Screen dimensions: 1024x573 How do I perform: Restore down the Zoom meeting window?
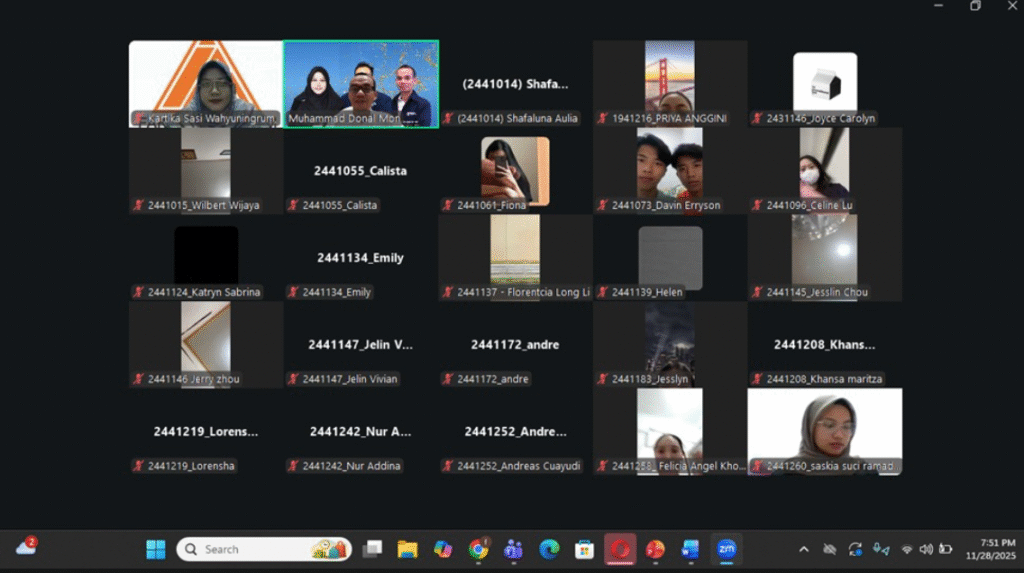975,6
